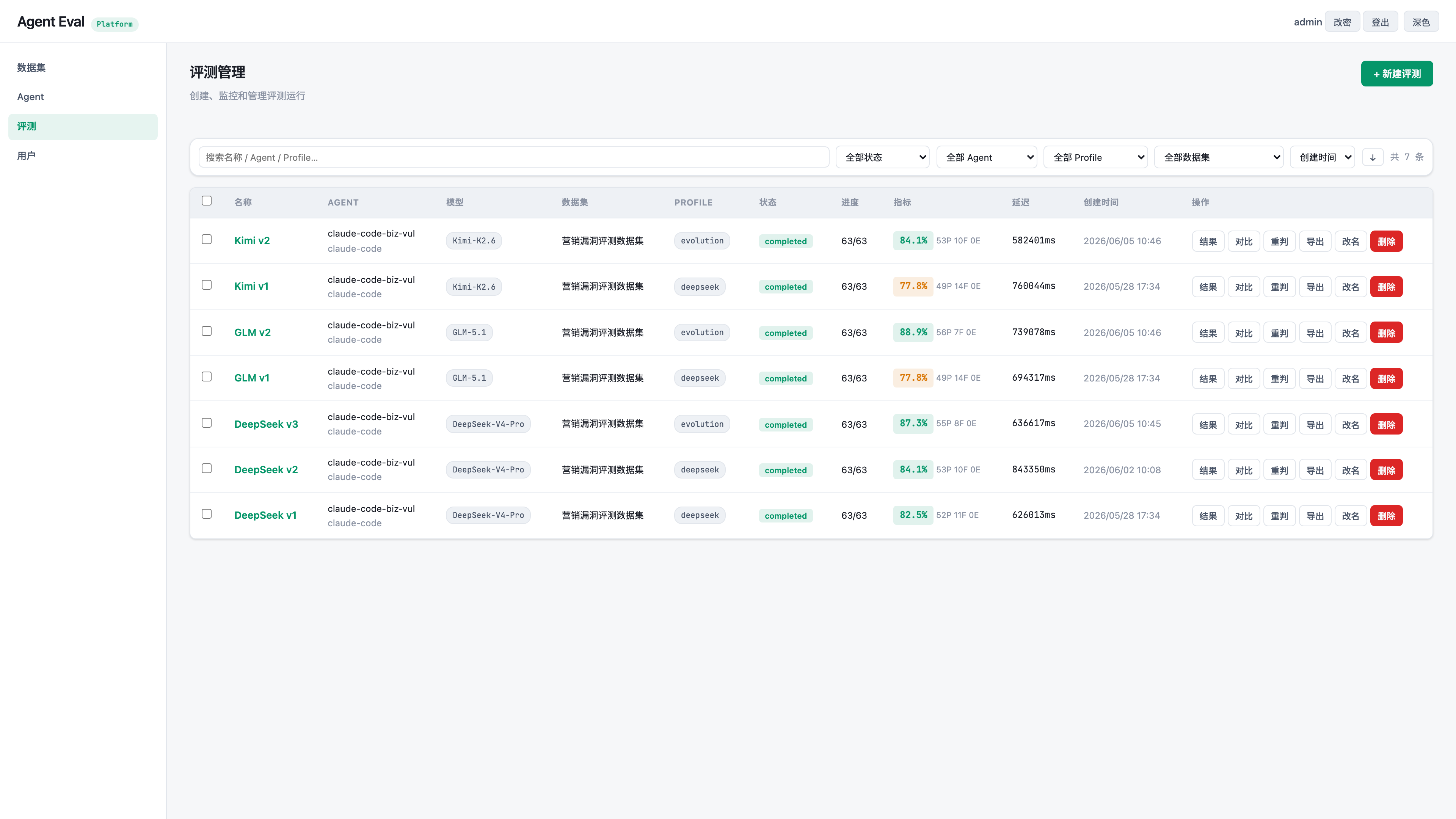Image resolution: width=1456 pixels, height=819 pixels.
Task: Click 对比 for DeepSeek v2
Action: click(x=1244, y=470)
